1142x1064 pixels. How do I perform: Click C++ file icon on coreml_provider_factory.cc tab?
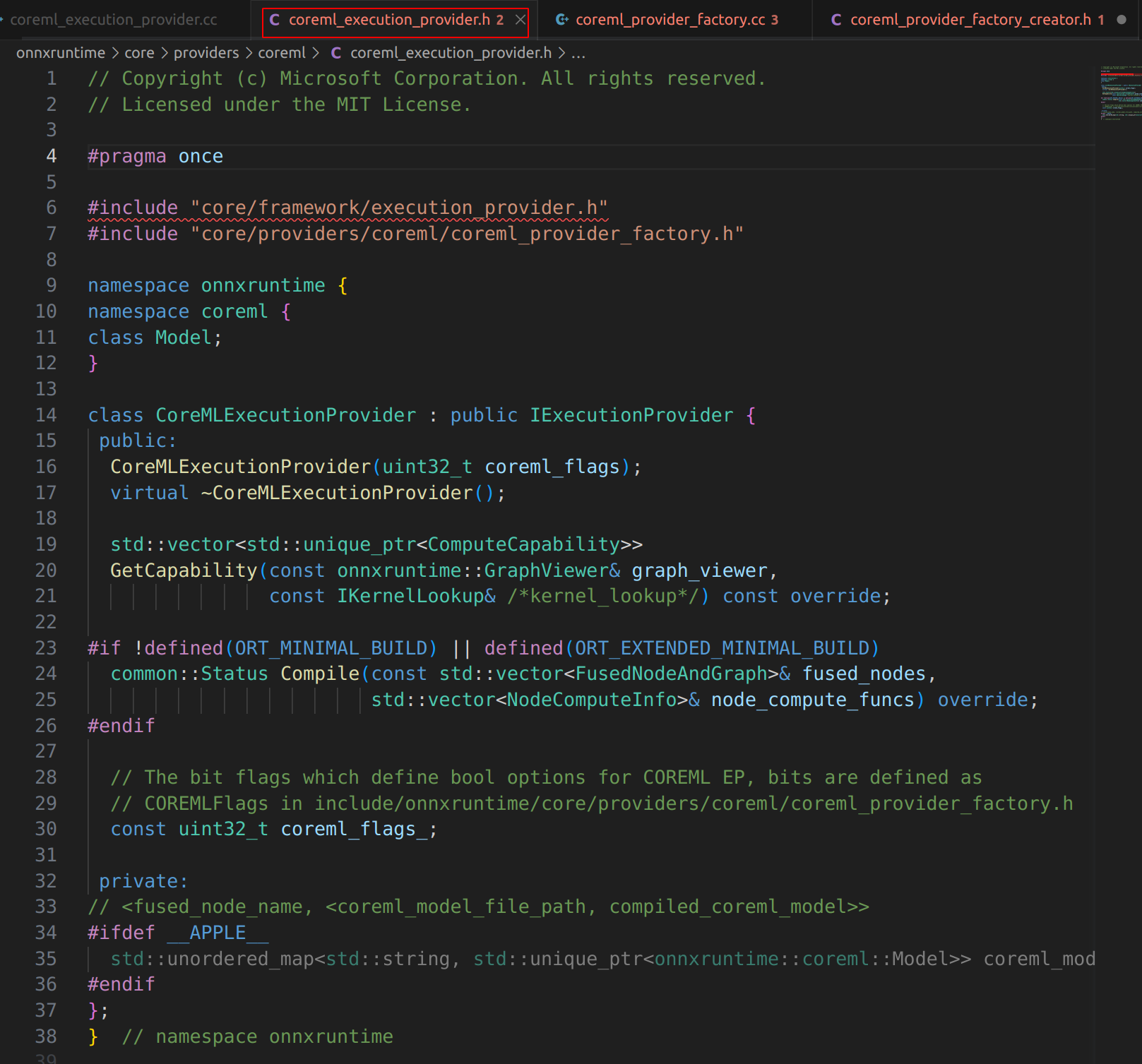pos(562,20)
